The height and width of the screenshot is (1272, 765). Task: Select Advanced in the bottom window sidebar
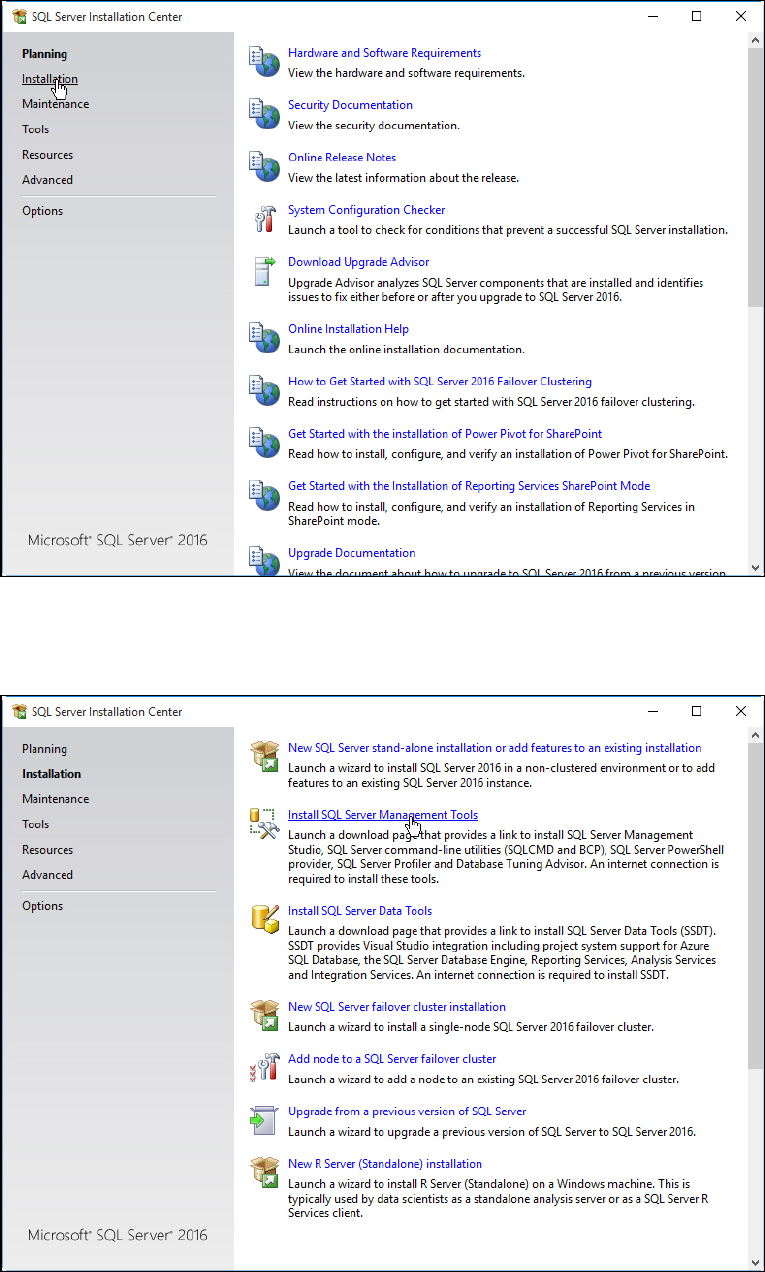point(47,875)
